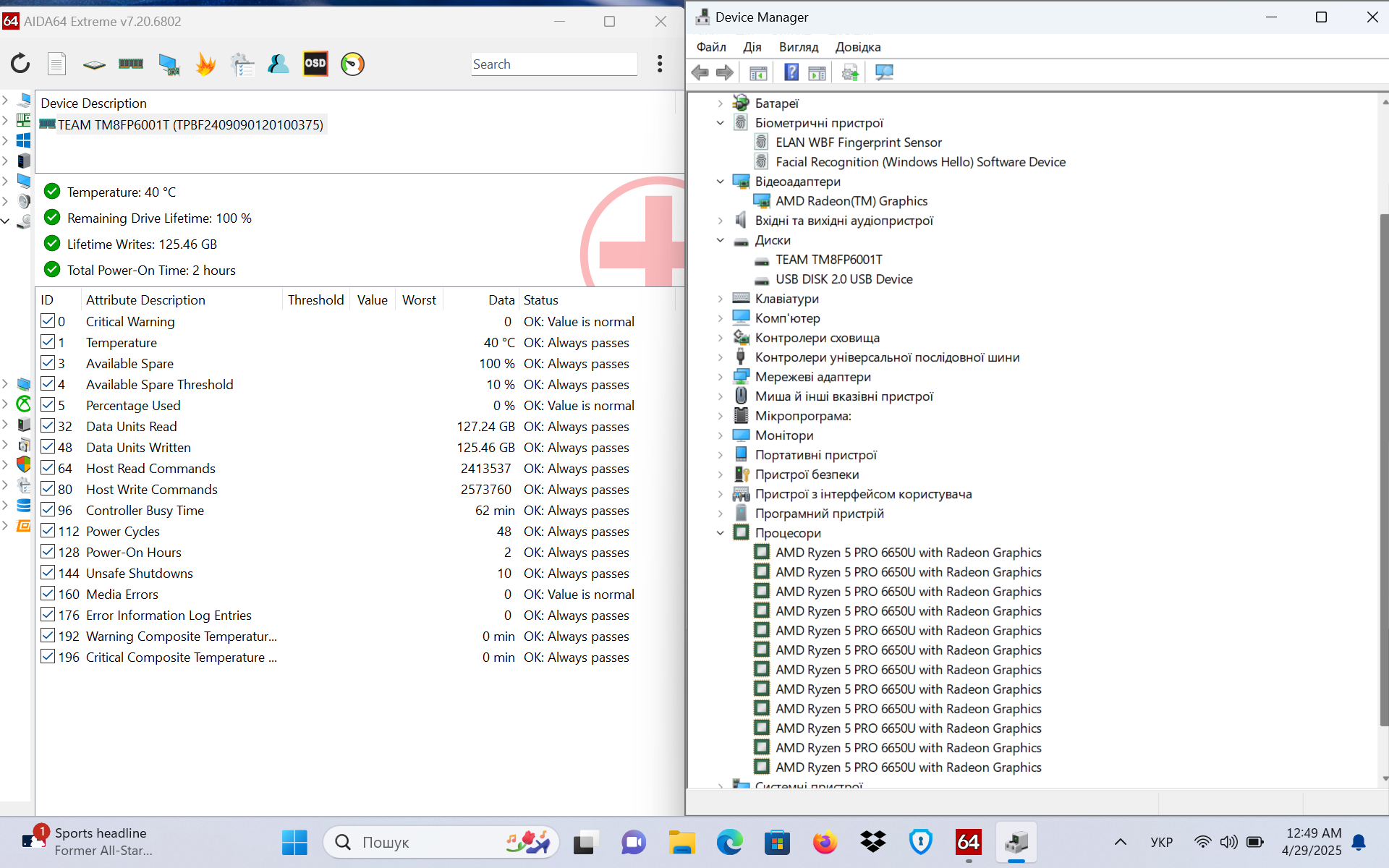Click the taskbar Пошук search box
Screen dimensions: 1389x868
[441, 842]
